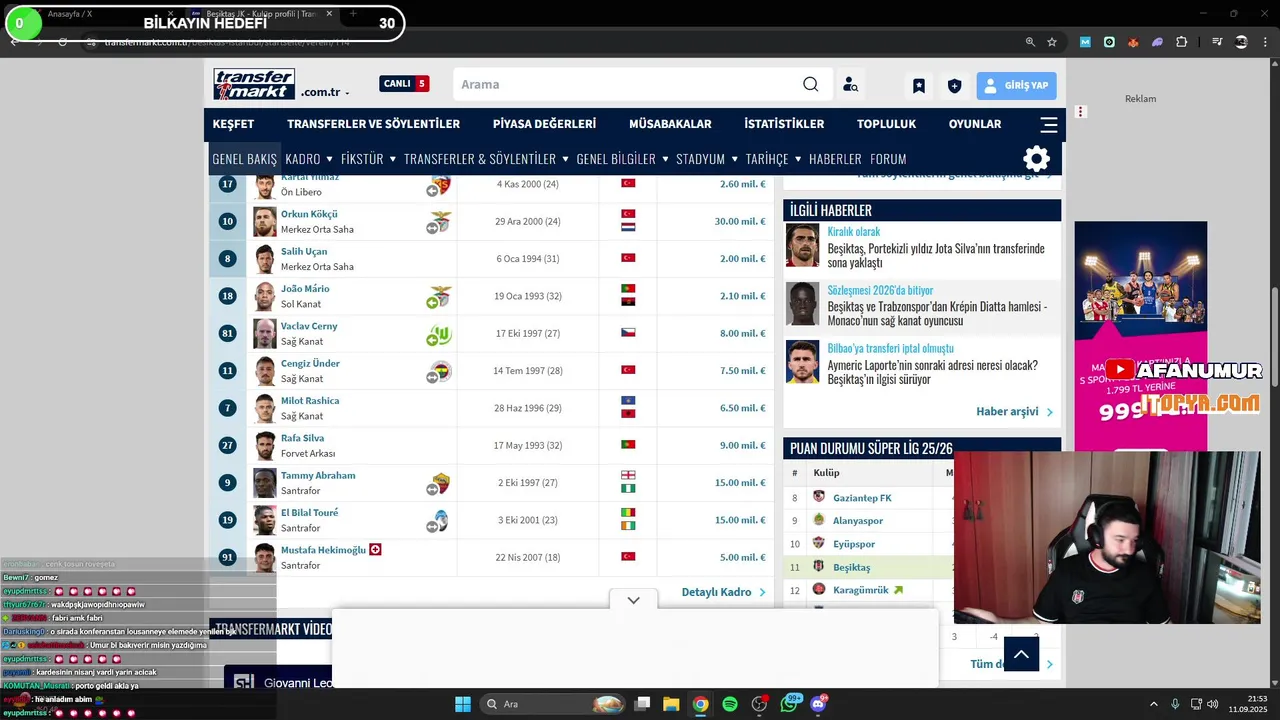Viewport: 1280px width, 720px height.
Task: Open the bookmark watchlist icon
Action: point(919,86)
